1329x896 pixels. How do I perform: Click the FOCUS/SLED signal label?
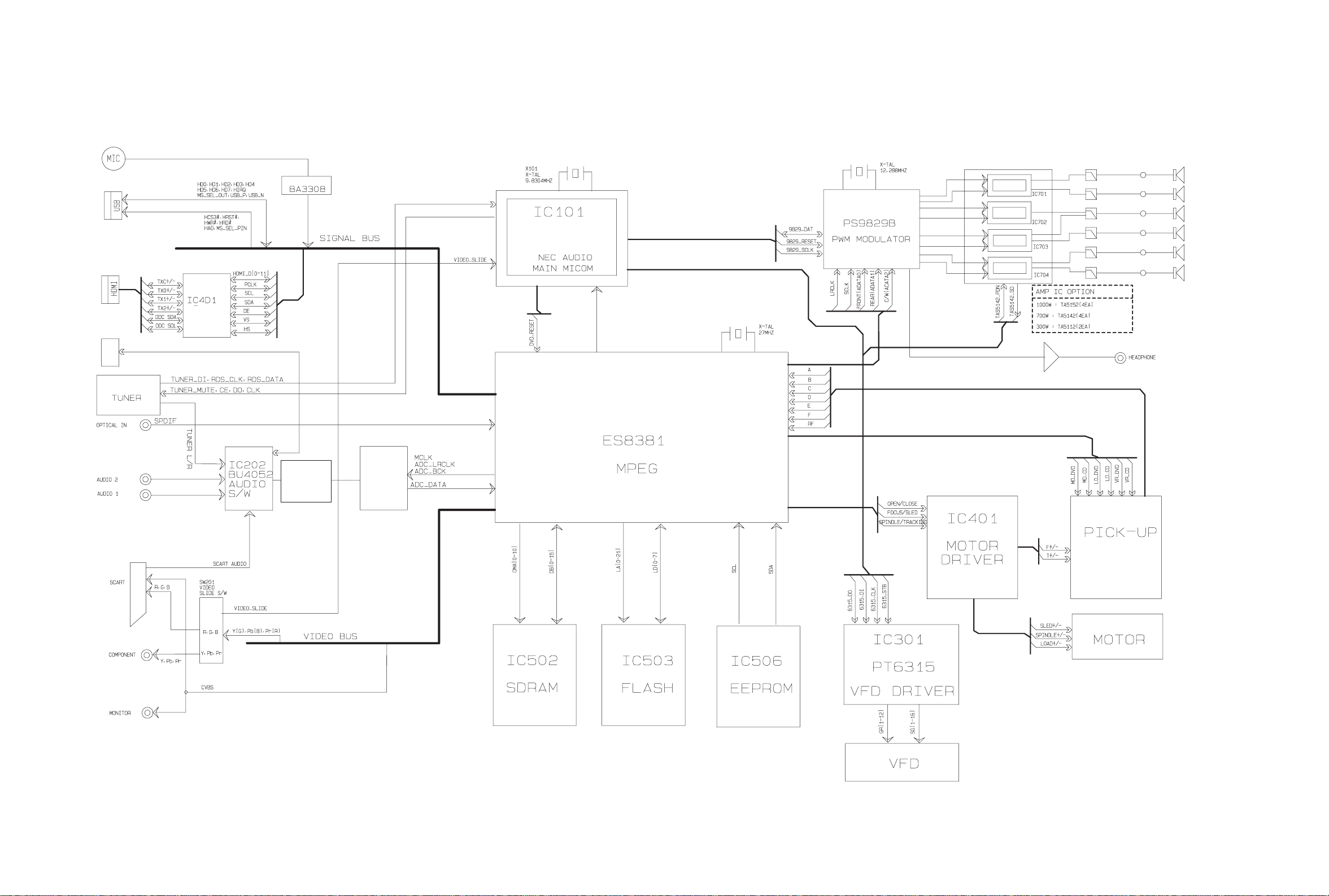click(902, 513)
